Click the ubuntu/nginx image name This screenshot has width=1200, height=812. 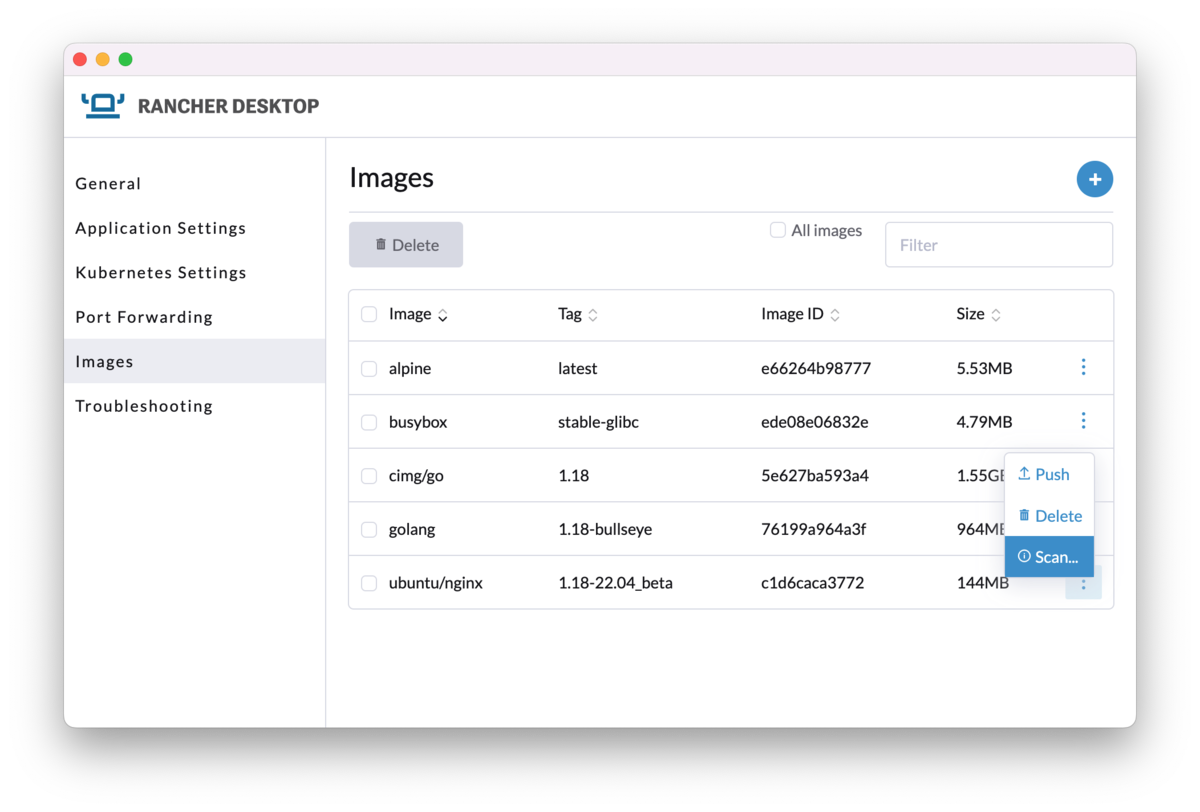[x=436, y=583]
